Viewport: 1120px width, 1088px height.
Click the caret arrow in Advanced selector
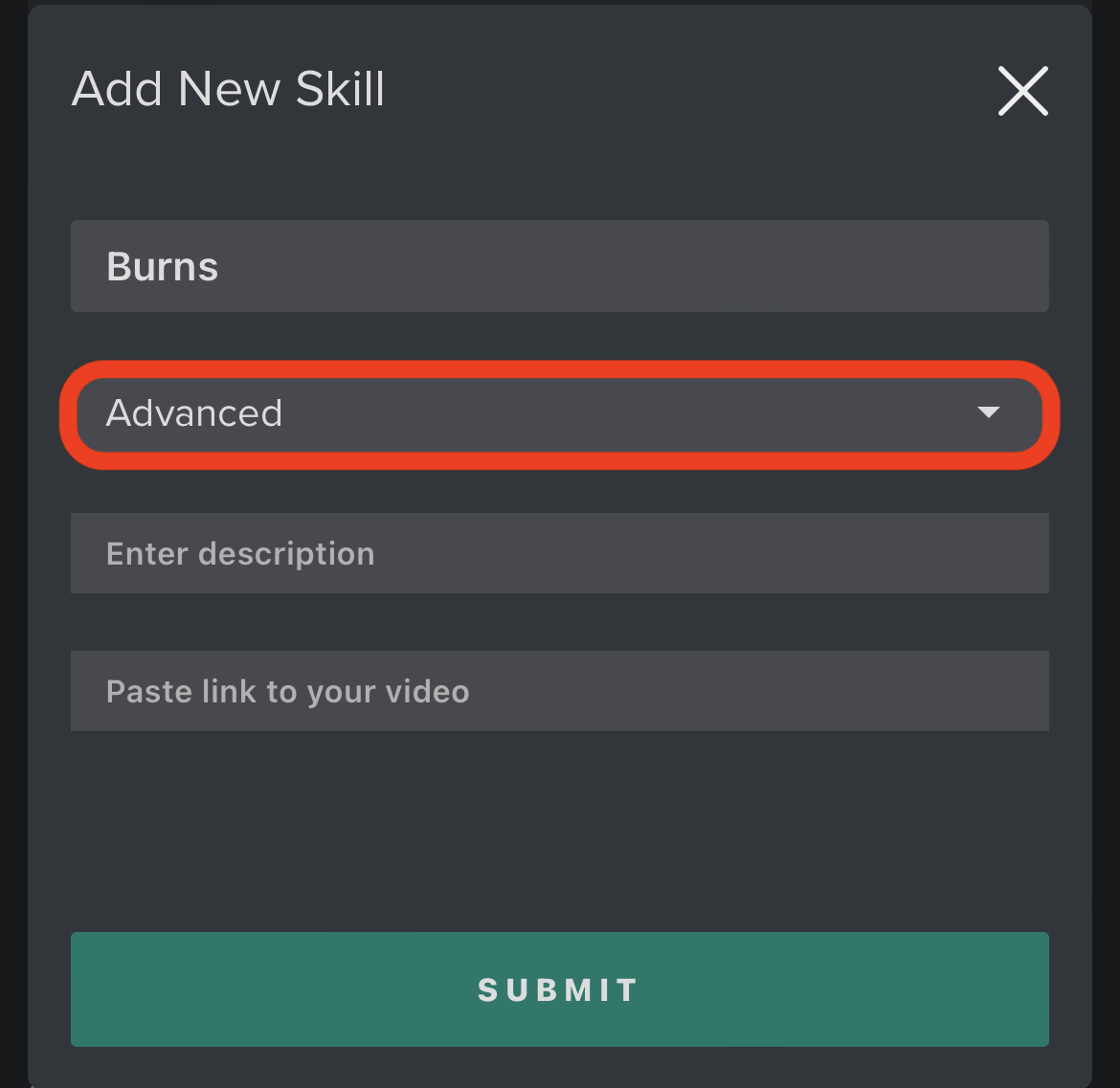[x=989, y=411]
